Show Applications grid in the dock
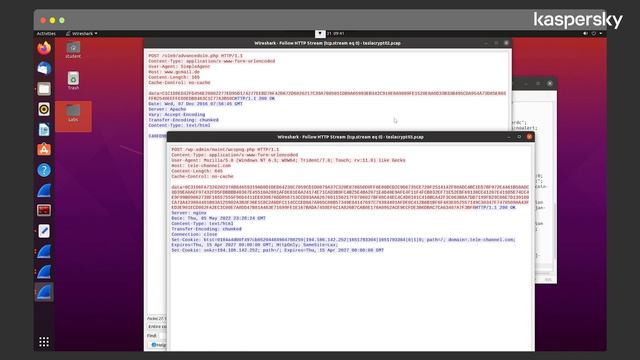This screenshot has width=640, height=360. coord(44,342)
